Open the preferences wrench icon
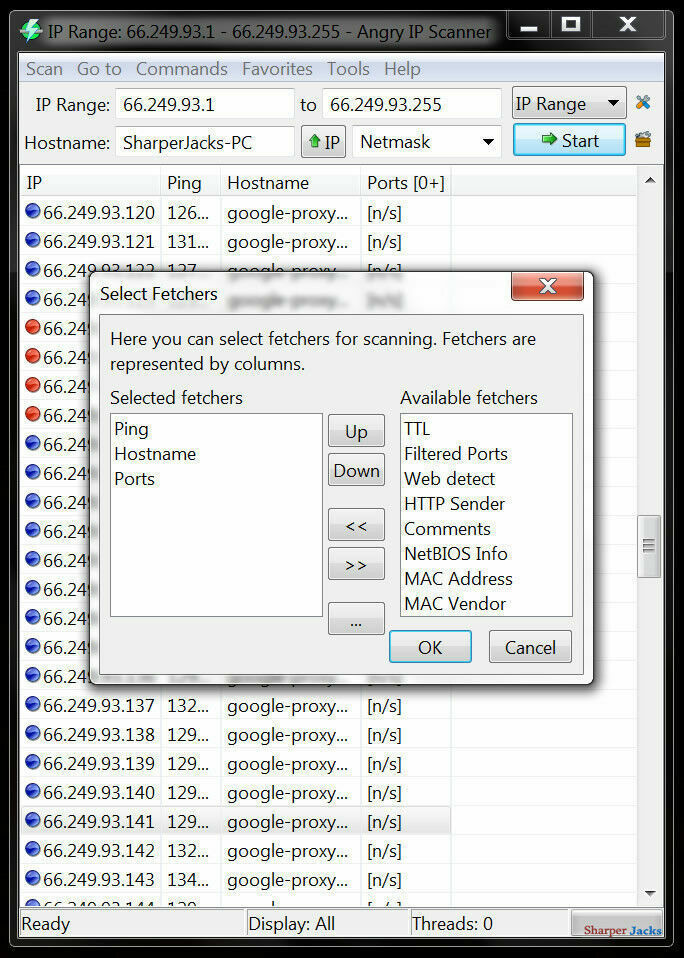 tap(642, 103)
